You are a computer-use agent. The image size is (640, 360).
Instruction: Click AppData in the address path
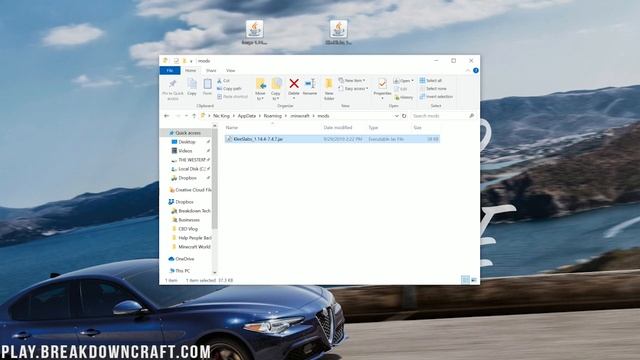[247, 116]
